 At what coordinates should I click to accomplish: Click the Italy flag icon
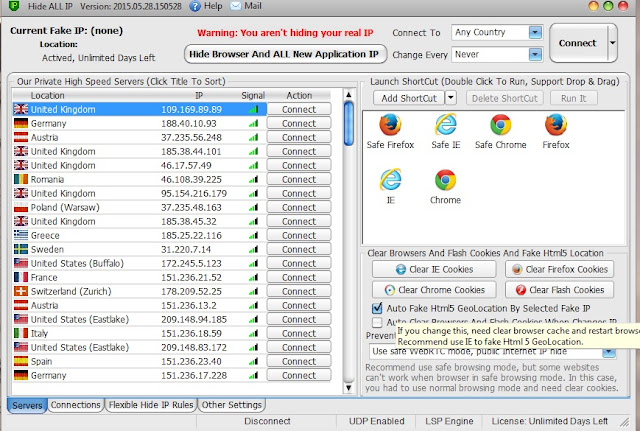(x=21, y=333)
